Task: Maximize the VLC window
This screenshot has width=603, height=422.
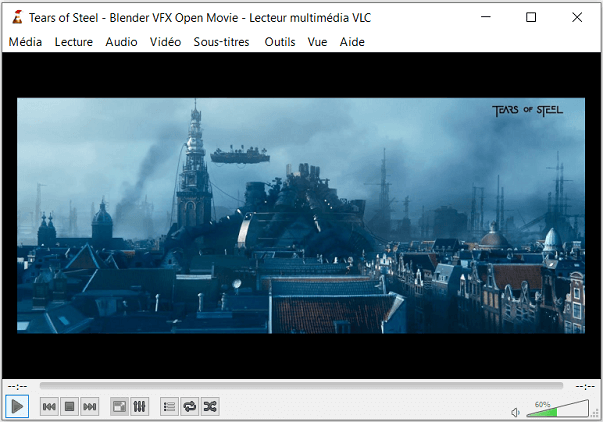Action: point(531,17)
